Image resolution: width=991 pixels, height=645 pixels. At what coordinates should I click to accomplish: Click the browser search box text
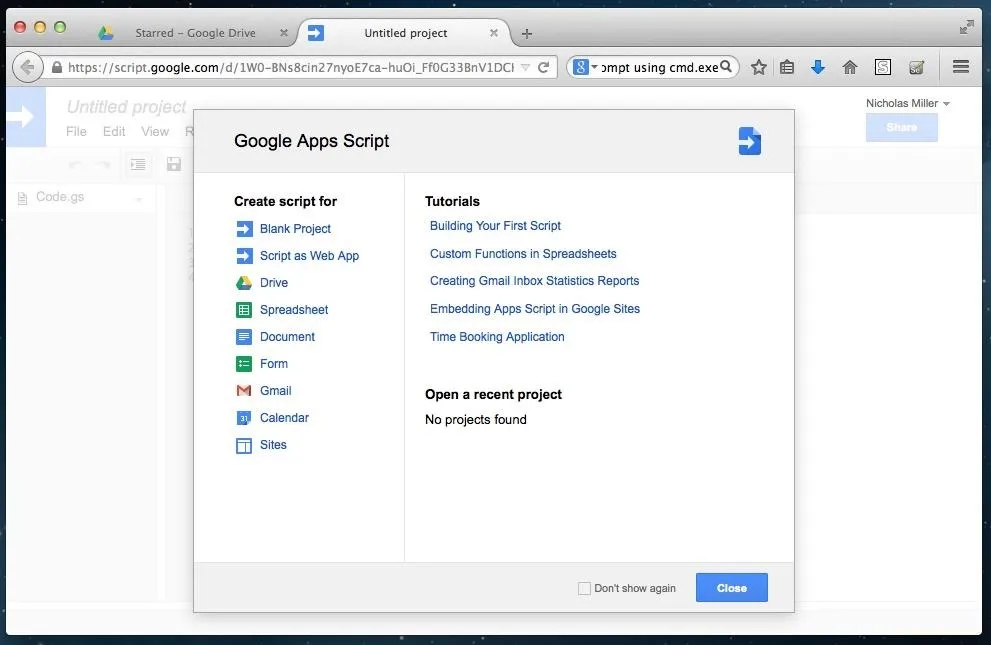[x=659, y=67]
